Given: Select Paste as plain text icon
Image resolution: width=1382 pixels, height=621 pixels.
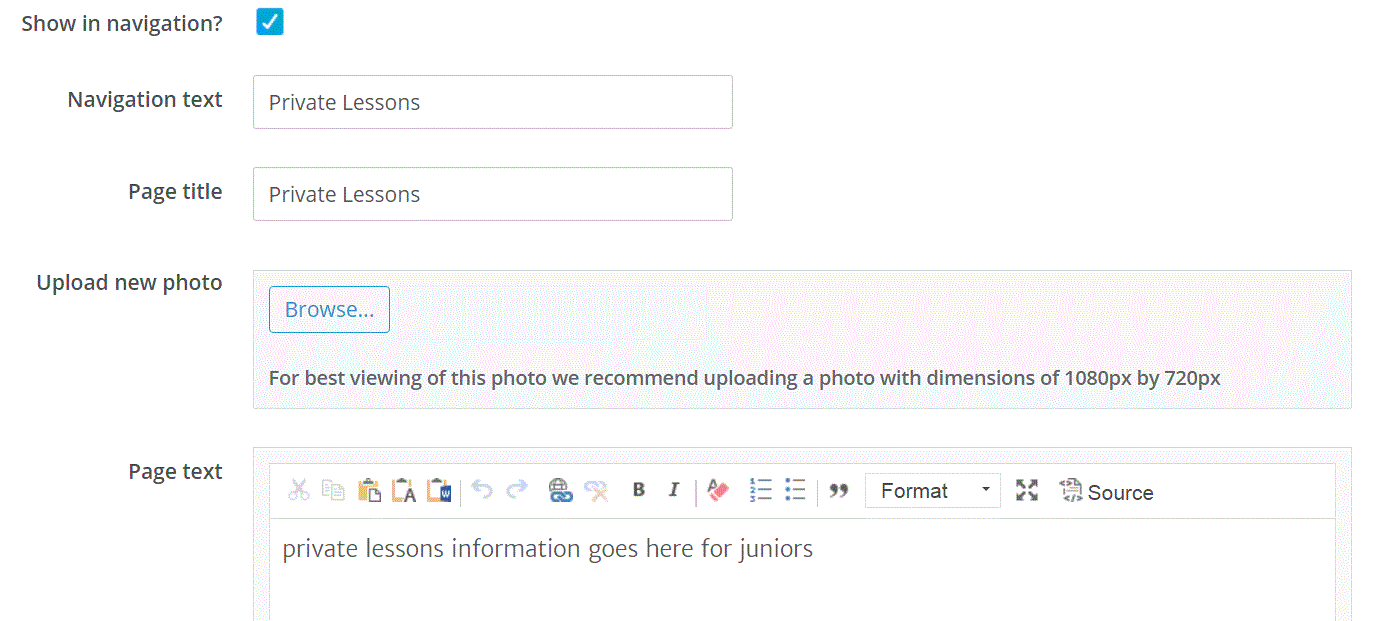Looking at the screenshot, I should pyautogui.click(x=404, y=491).
